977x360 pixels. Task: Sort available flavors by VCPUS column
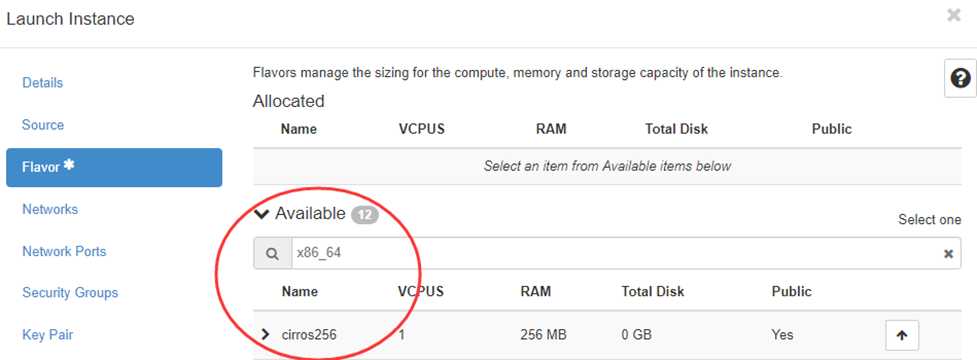[421, 291]
